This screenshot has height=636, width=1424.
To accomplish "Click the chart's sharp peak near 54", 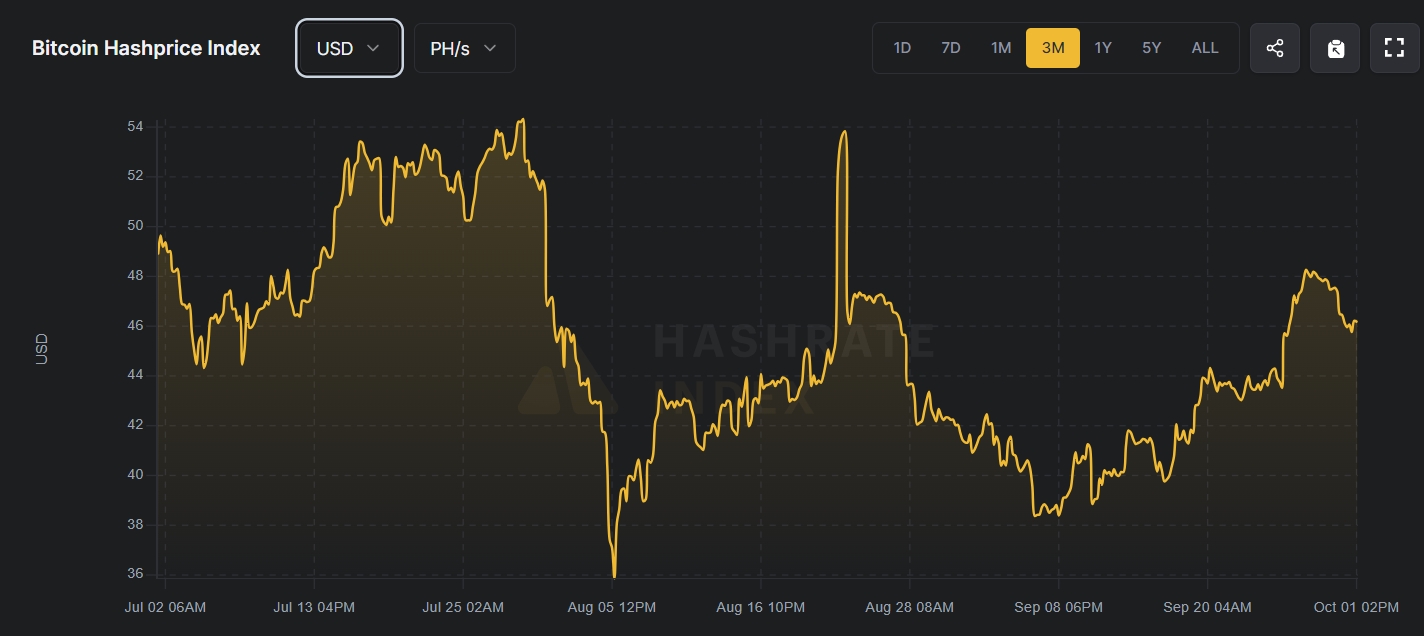I will (845, 132).
